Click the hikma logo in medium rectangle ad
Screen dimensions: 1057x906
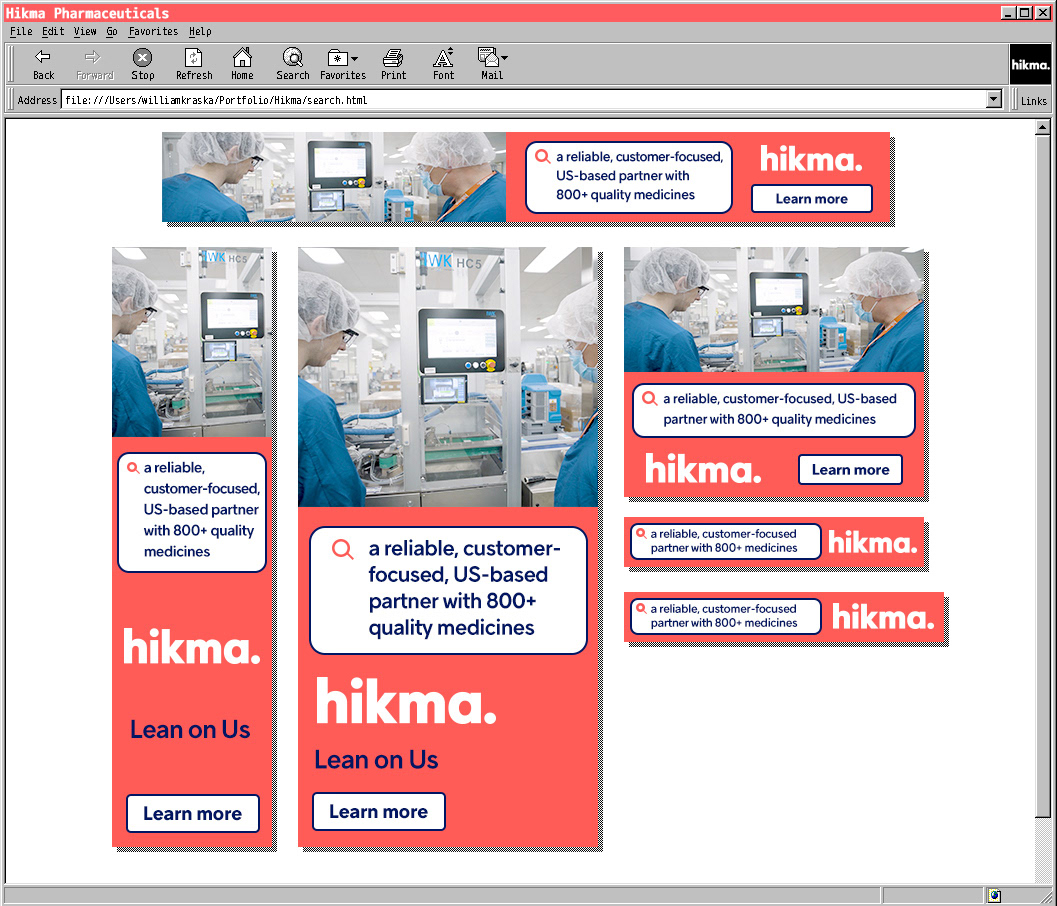pos(703,469)
